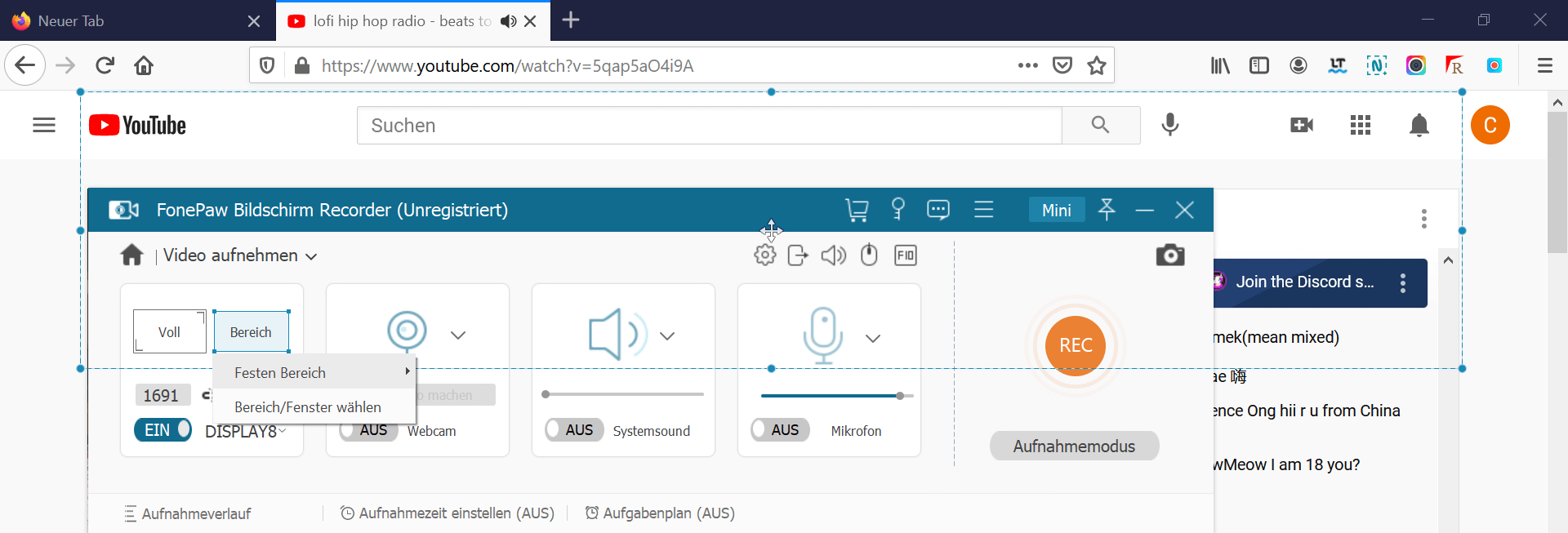Switch the recorder to Mini mode
The height and width of the screenshot is (533, 1568).
click(1057, 210)
